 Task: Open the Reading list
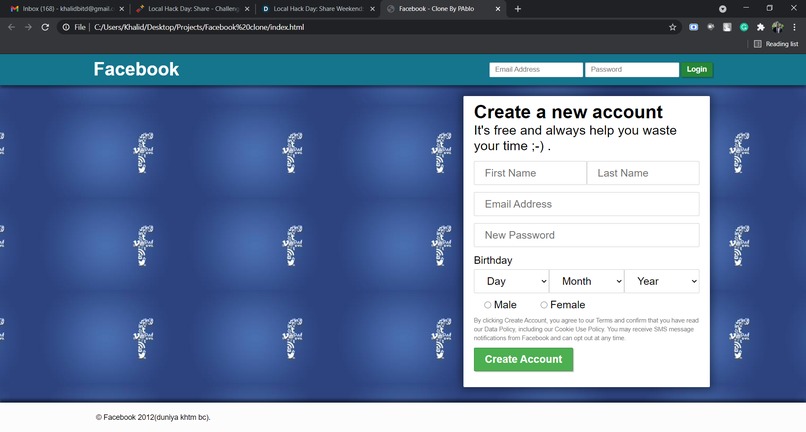pyautogui.click(x=776, y=44)
